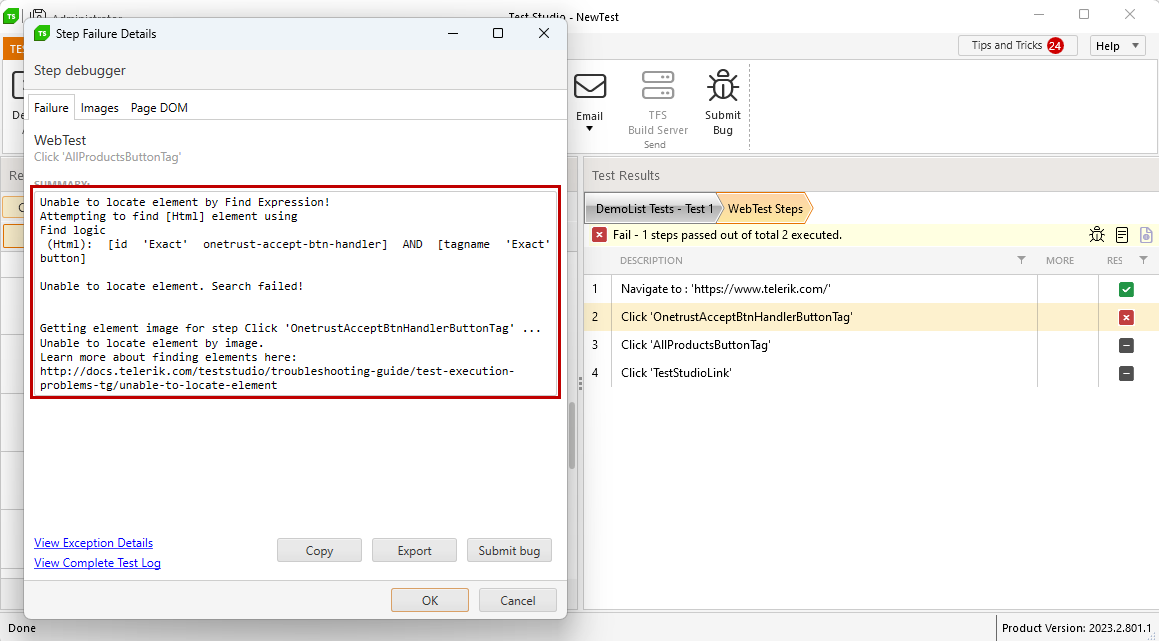
Task: Open the log document icon in results bar
Action: pos(1122,235)
